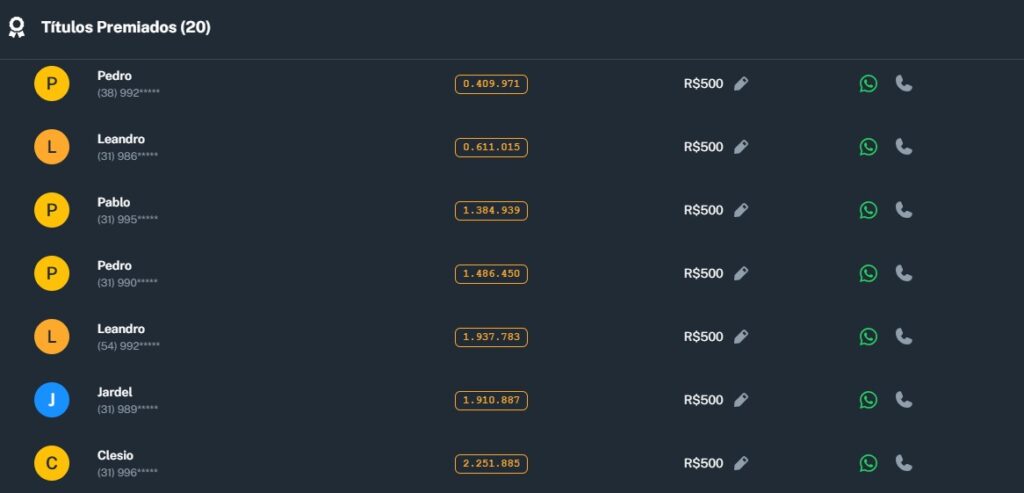Click phone icon for Pedro (31) 990
1024x493 pixels.
[904, 273]
